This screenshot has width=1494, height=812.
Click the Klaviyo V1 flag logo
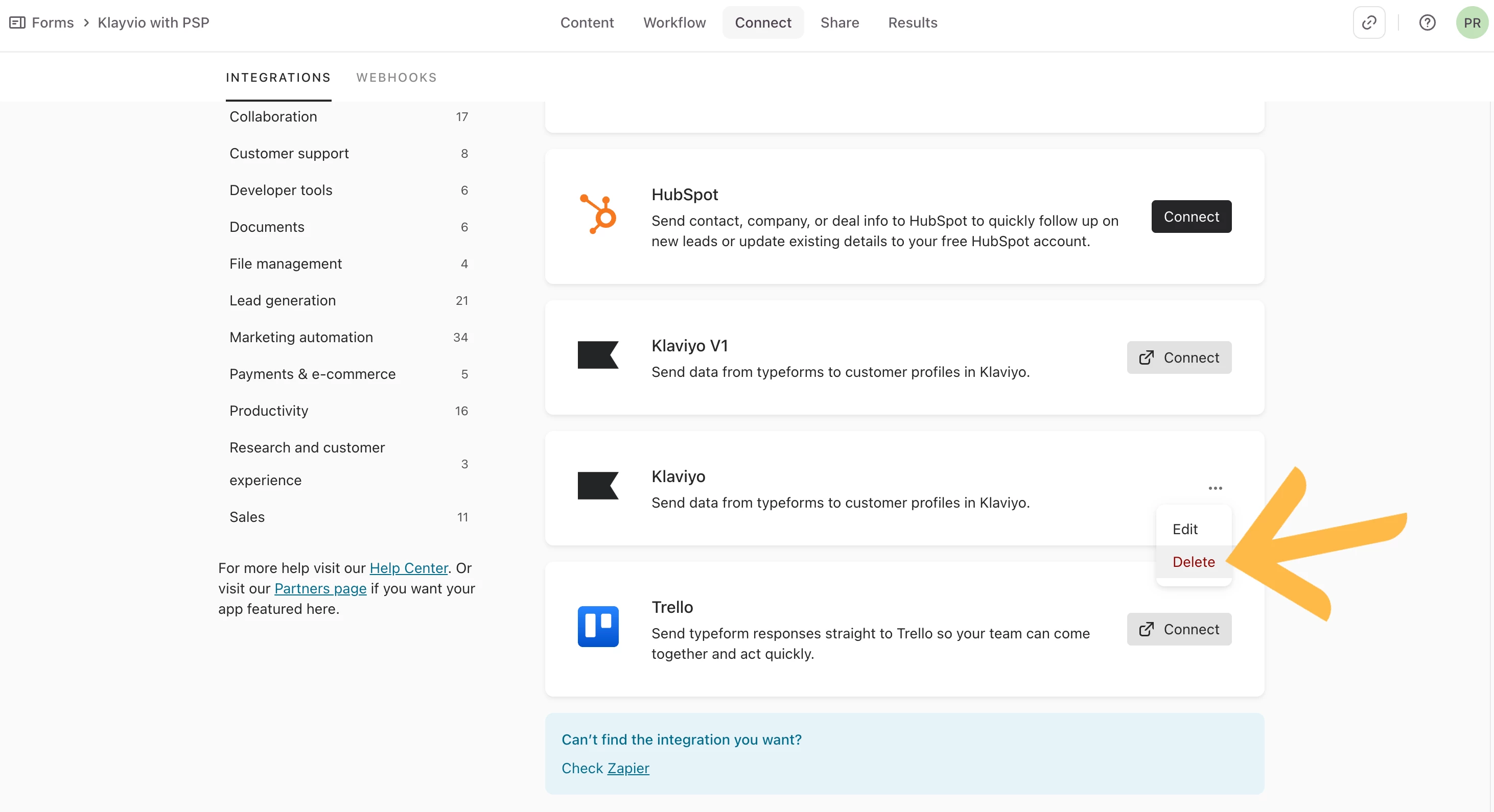tap(598, 355)
